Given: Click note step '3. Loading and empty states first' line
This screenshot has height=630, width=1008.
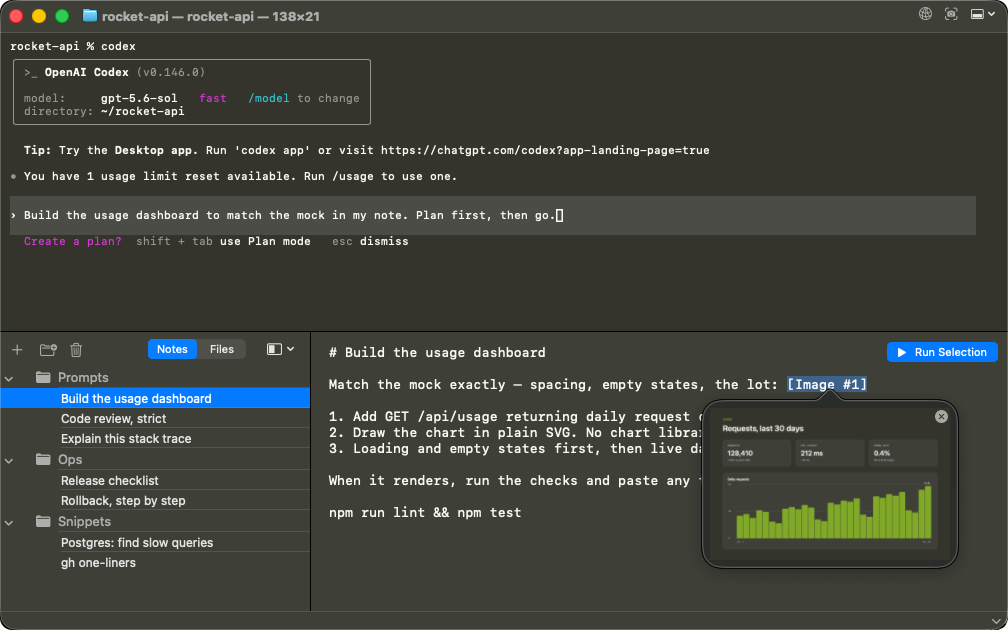Looking at the screenshot, I should tap(514, 449).
